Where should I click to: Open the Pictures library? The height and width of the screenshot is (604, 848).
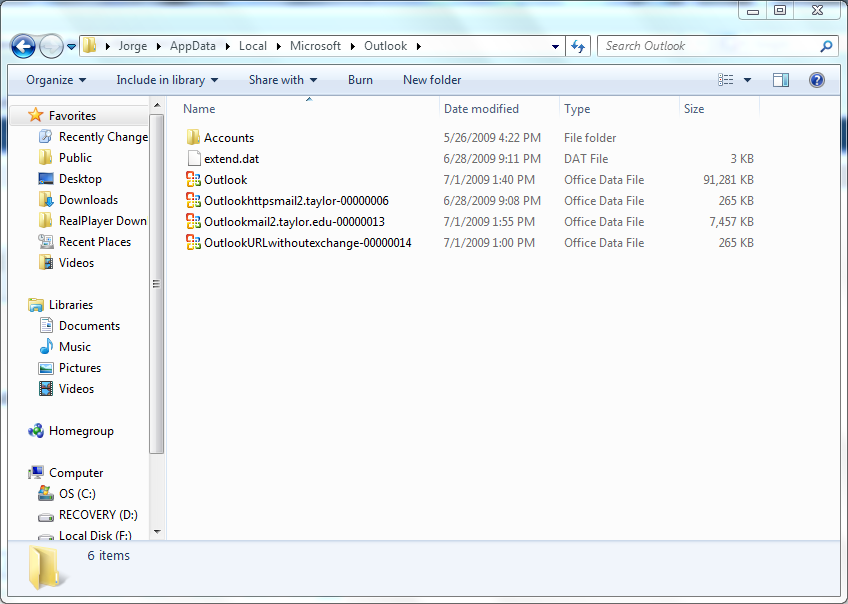[x=80, y=368]
